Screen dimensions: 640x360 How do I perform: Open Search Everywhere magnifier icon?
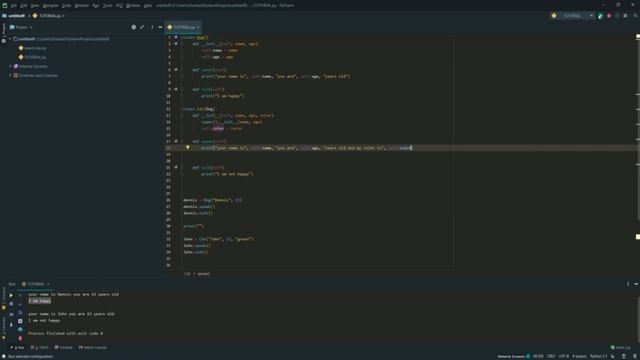(x=636, y=16)
